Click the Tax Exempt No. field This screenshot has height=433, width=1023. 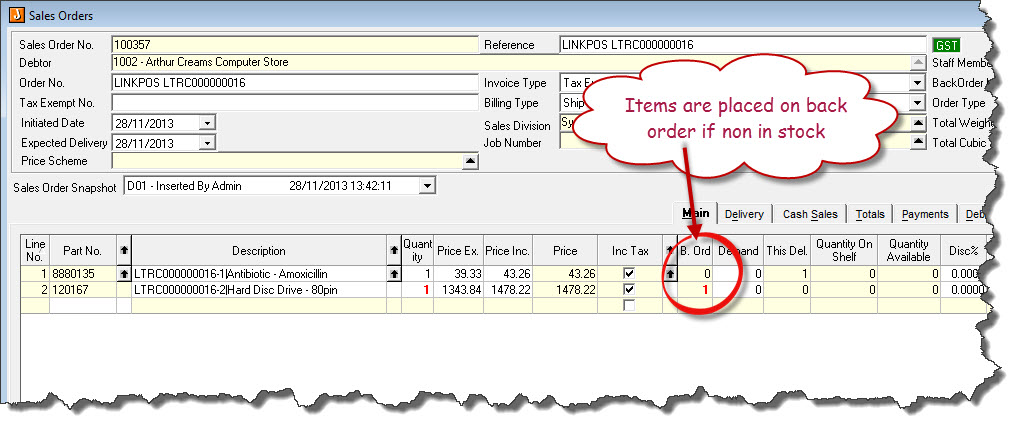[295, 103]
